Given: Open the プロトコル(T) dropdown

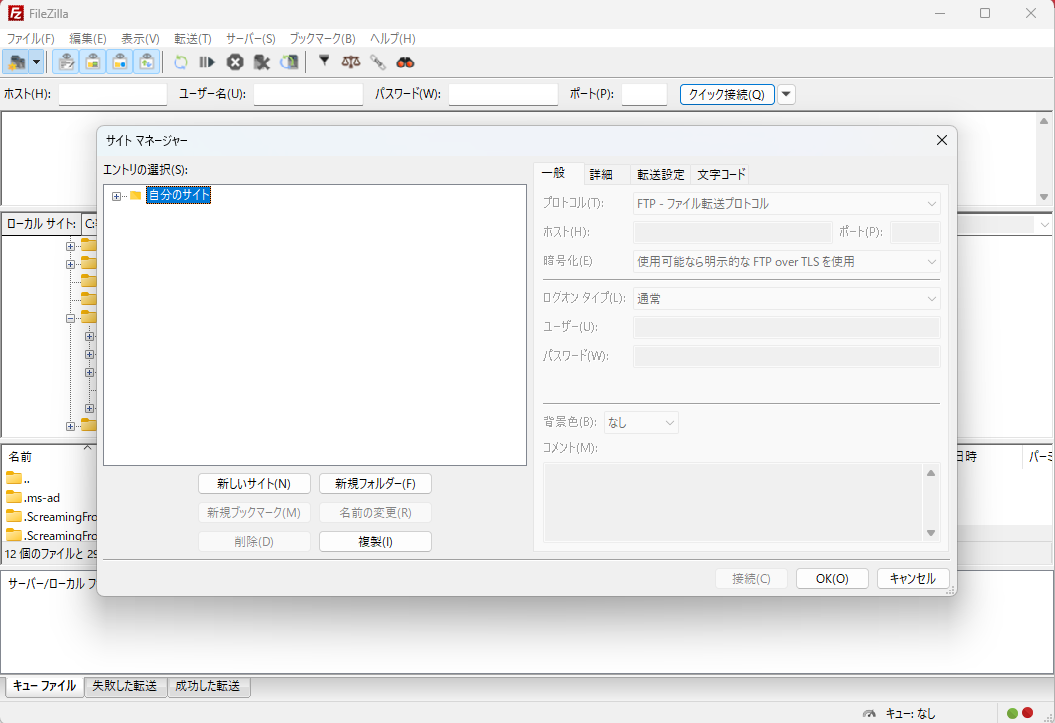Looking at the screenshot, I should coord(787,203).
